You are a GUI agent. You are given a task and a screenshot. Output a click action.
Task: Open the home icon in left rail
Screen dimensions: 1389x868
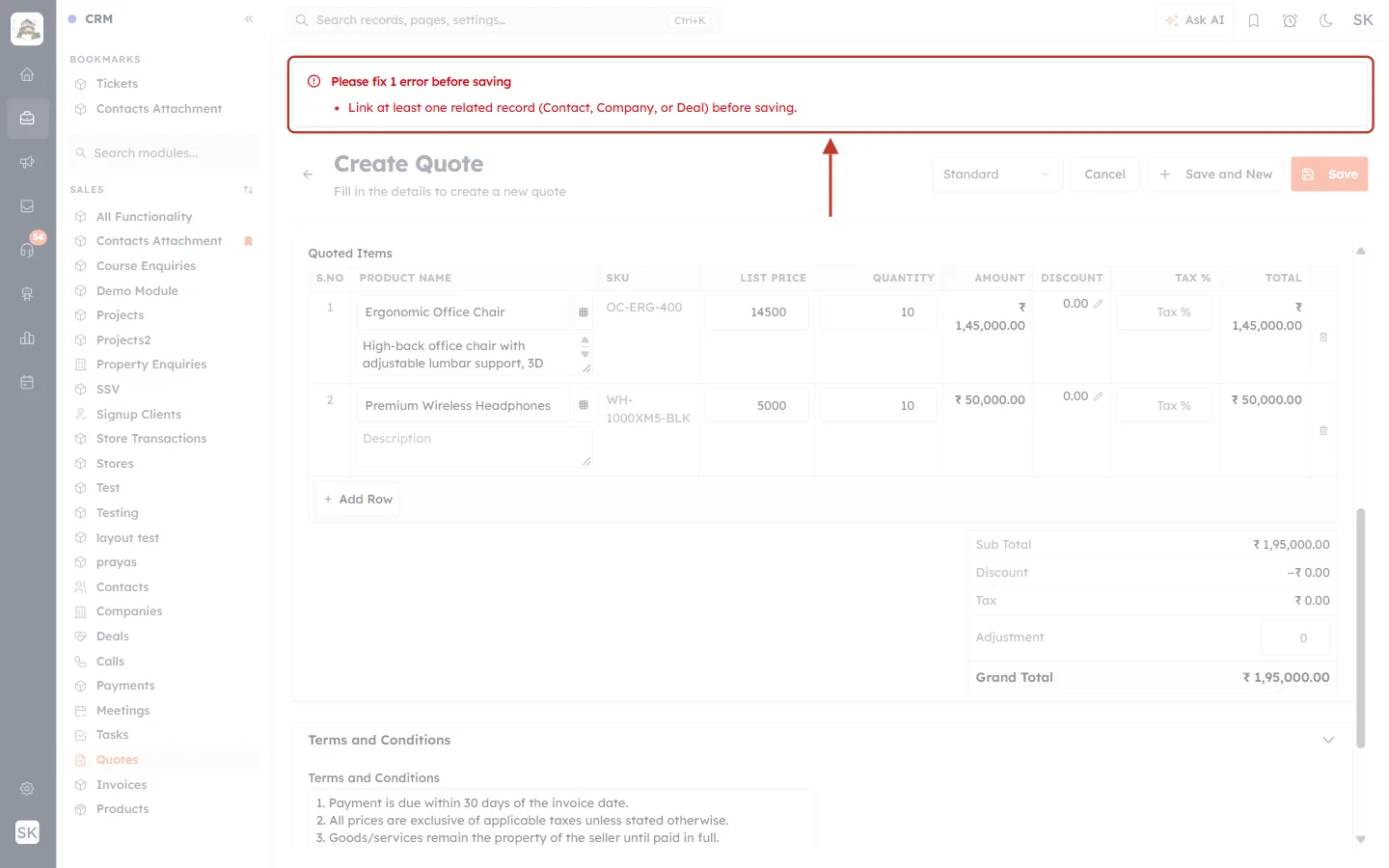[27, 74]
